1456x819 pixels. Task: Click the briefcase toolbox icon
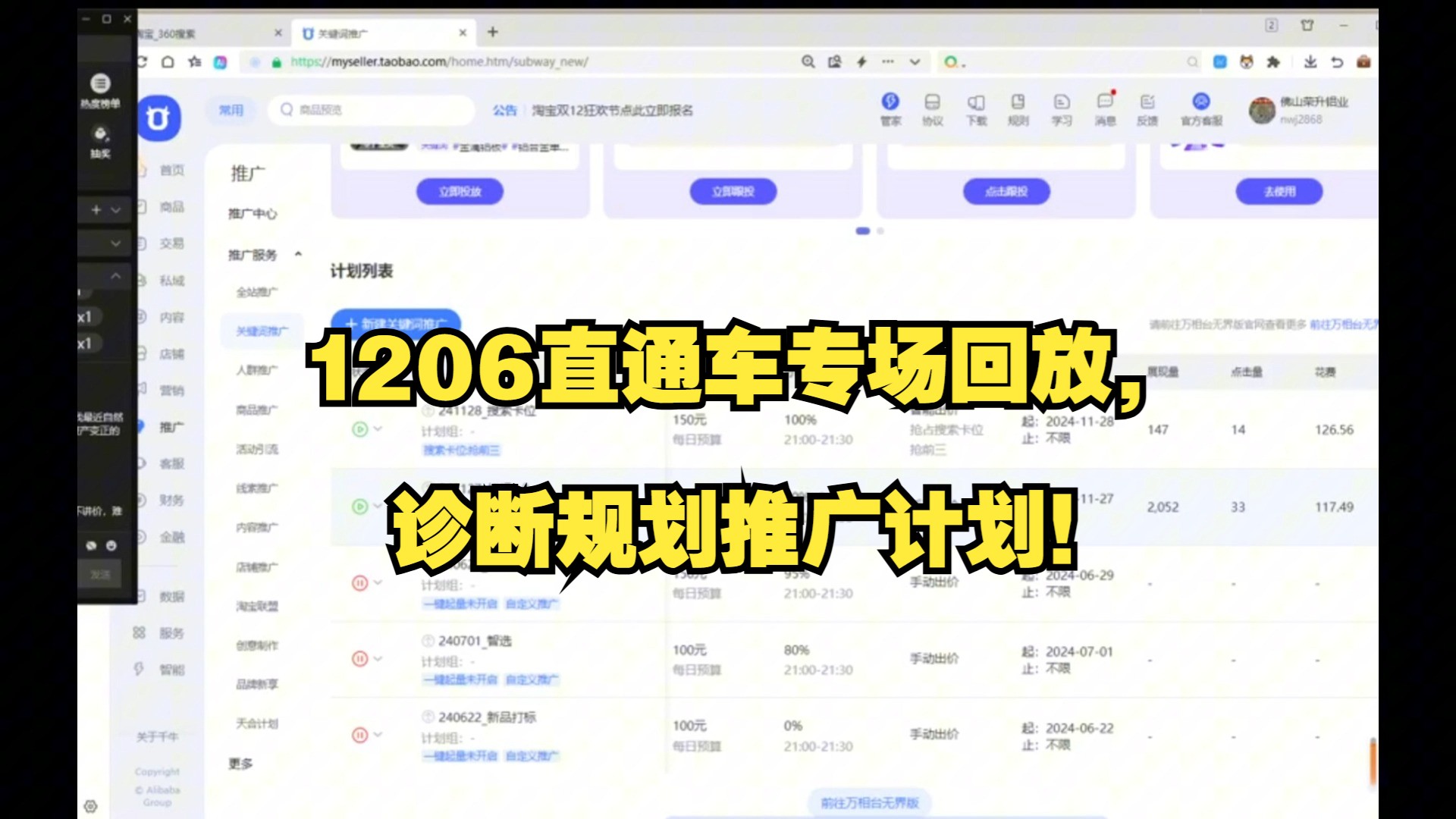[x=1363, y=62]
